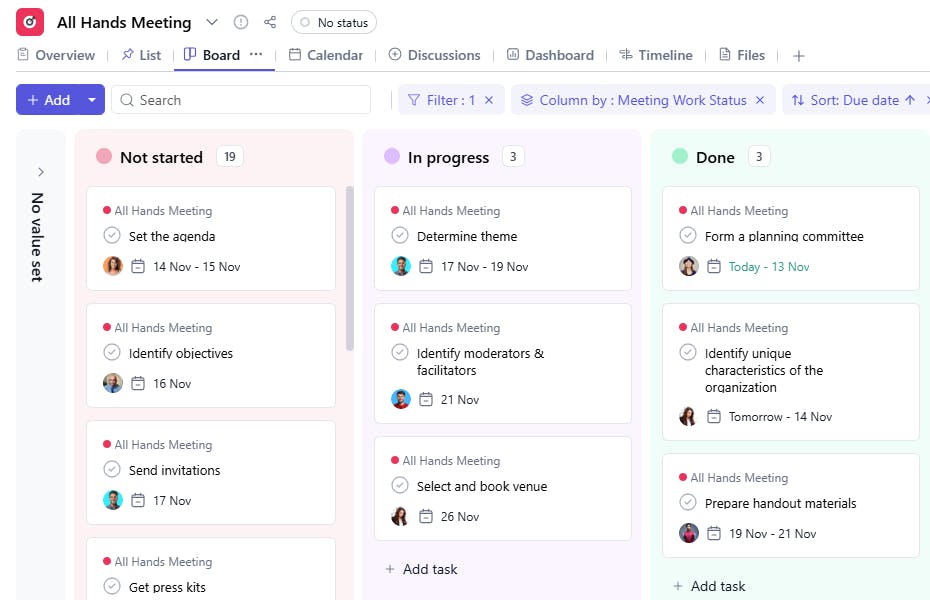
Task: Open Board tab more options ellipsis
Action: coord(256,54)
